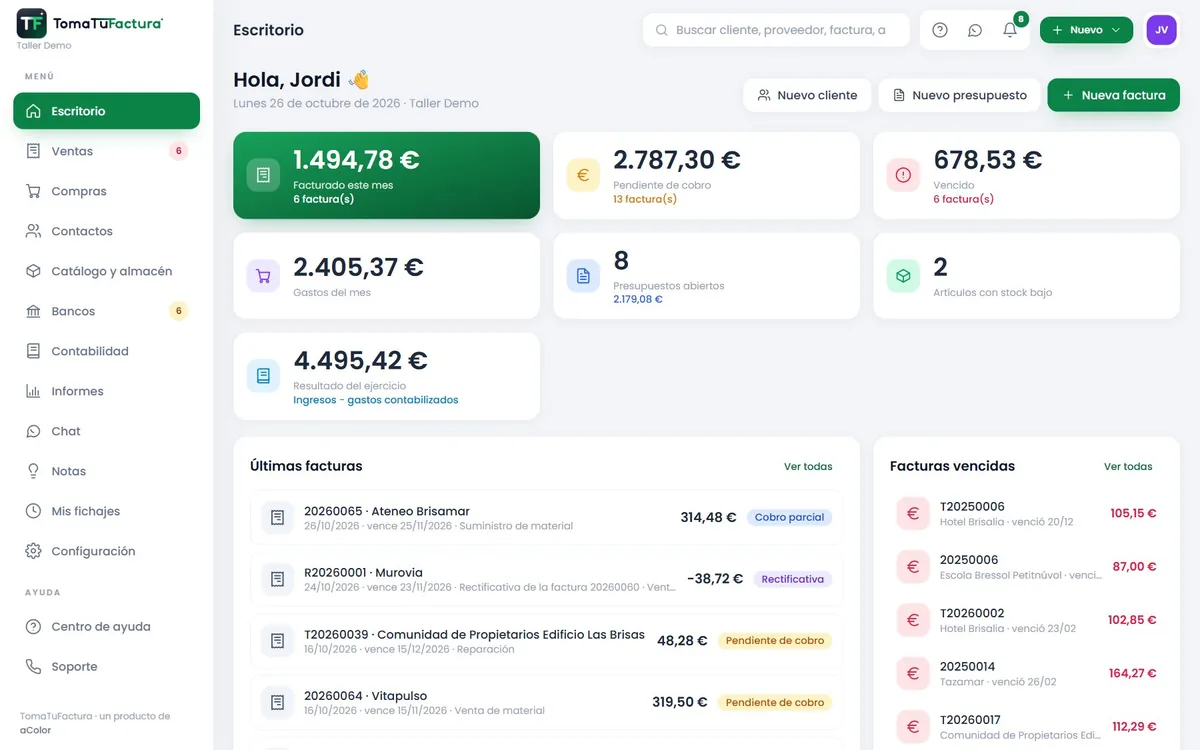Open the Nuevo dropdown button
1200x750 pixels.
pyautogui.click(x=1086, y=30)
